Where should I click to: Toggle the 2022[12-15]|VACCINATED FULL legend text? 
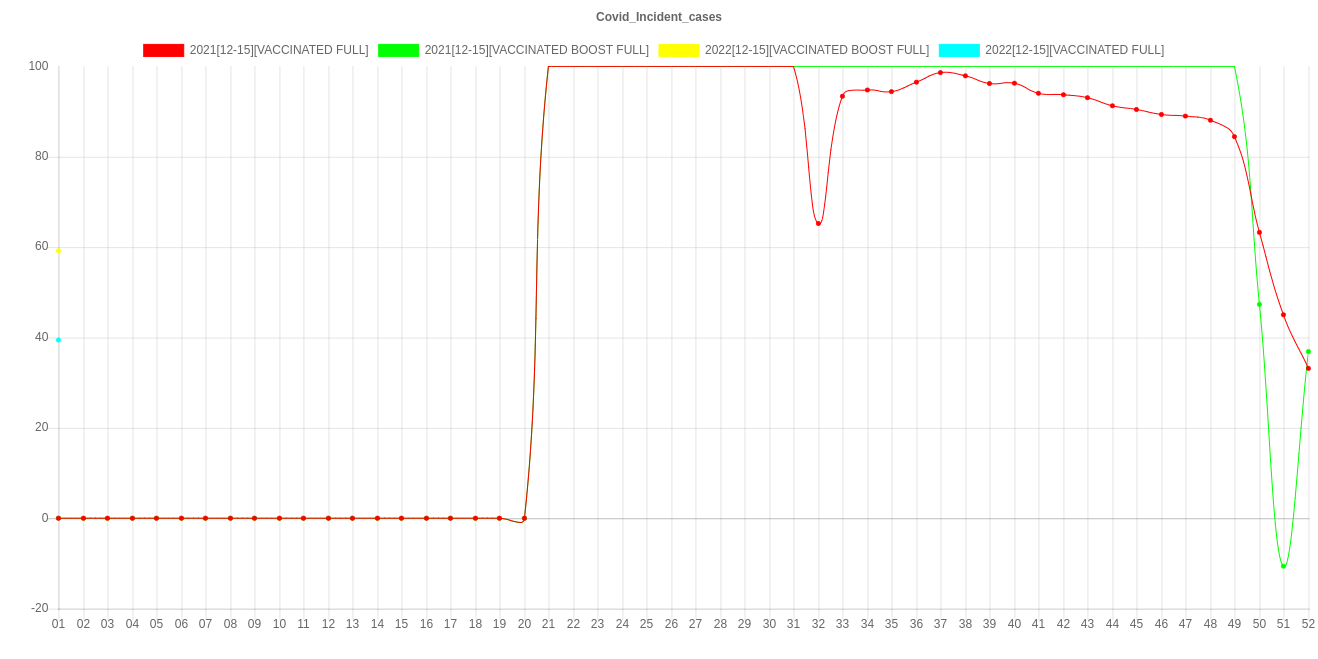[x=1074, y=50]
